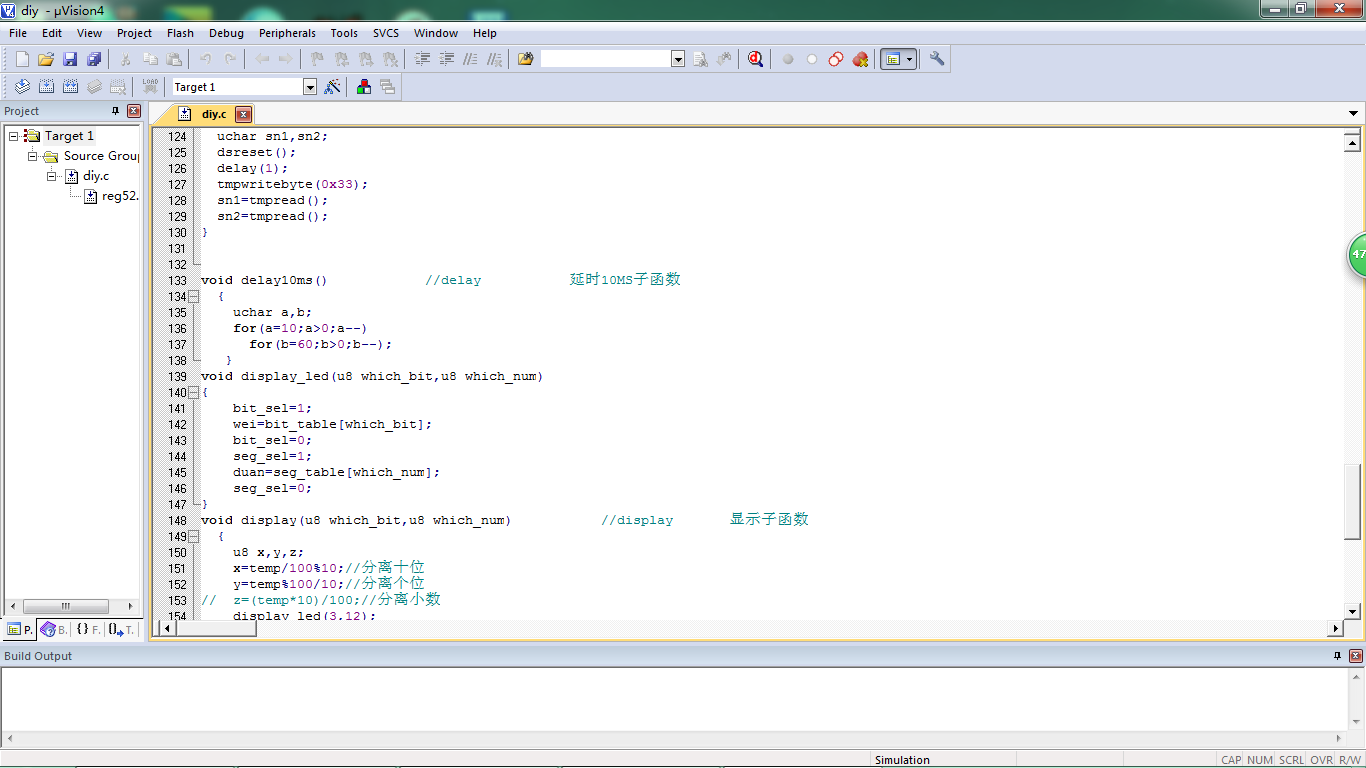Pin or unpin the Project panel
Image resolution: width=1366 pixels, height=768 pixels.
click(115, 111)
